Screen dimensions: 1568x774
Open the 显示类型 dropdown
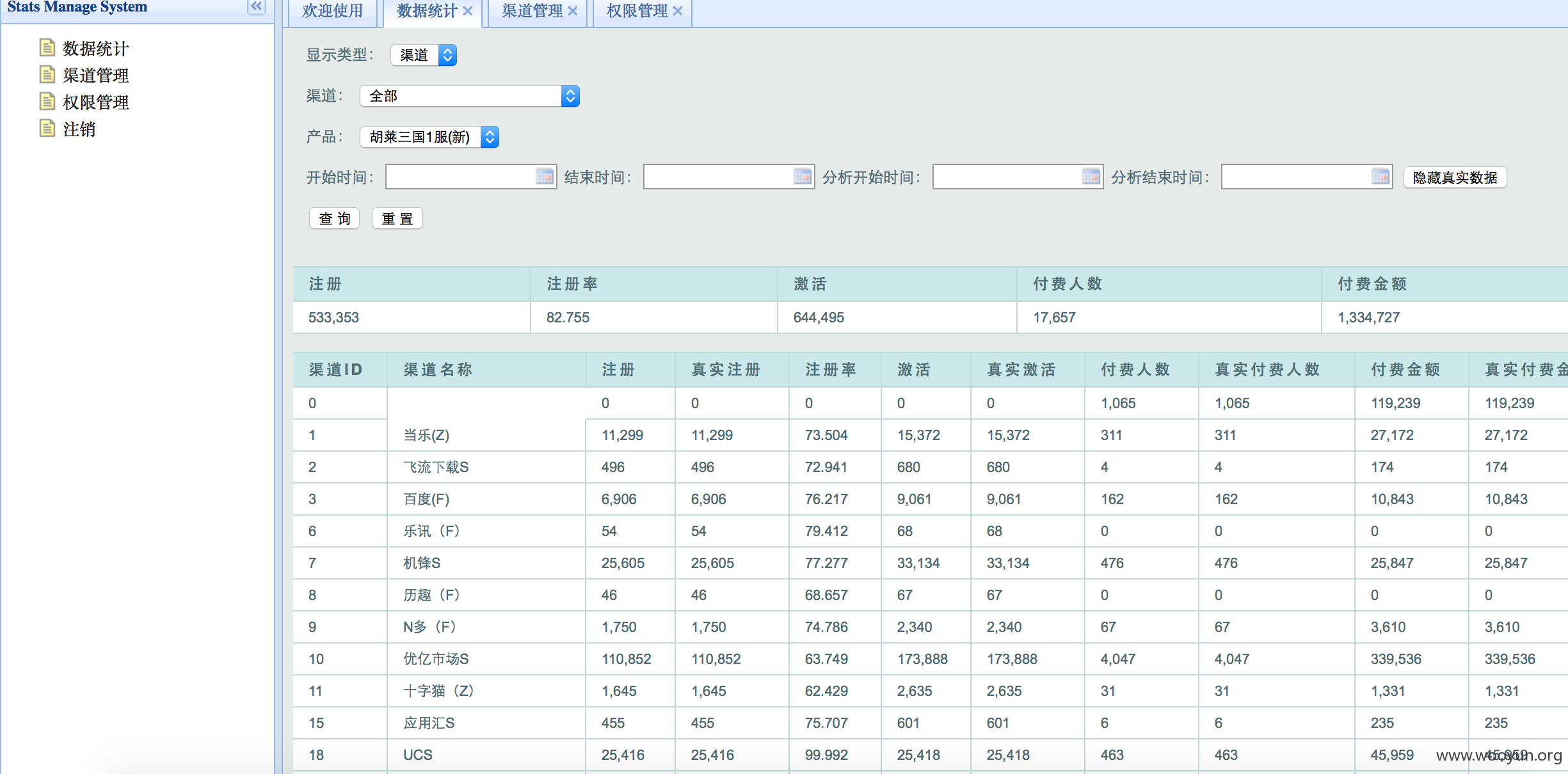424,55
